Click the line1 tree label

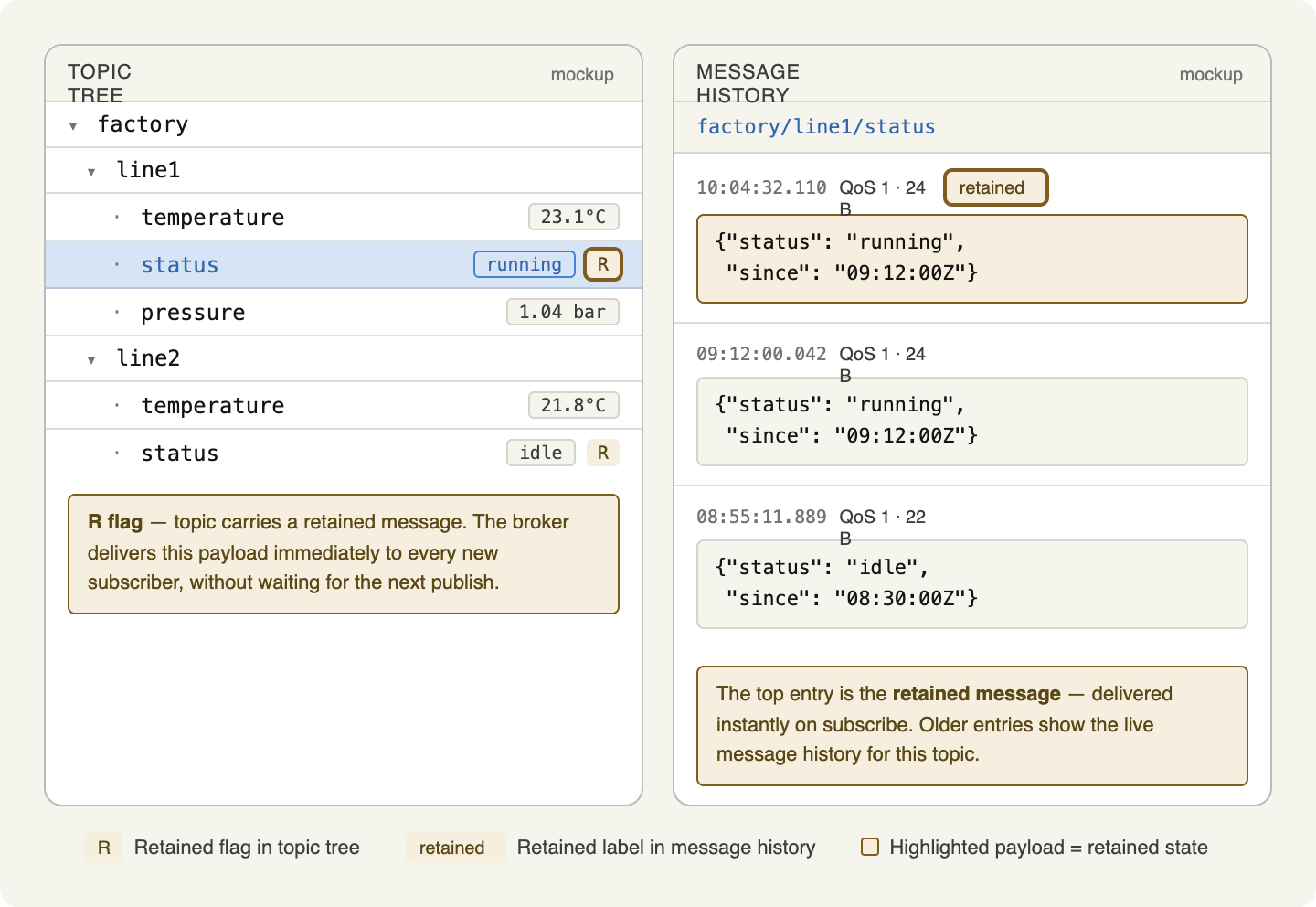[148, 170]
